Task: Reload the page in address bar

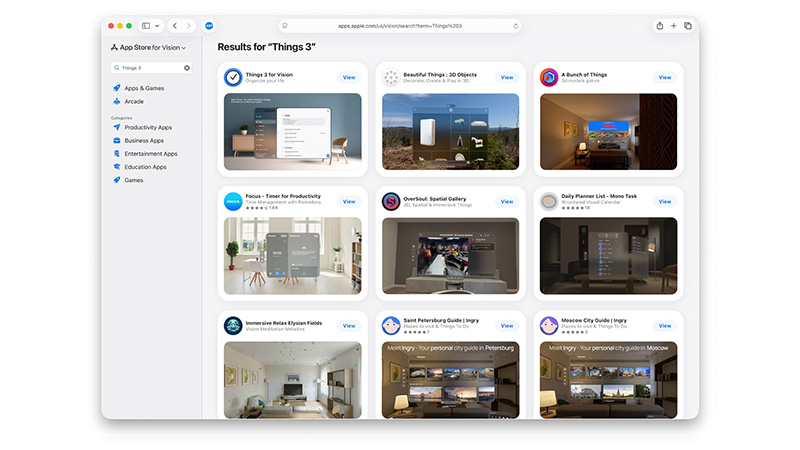Action: tap(516, 26)
